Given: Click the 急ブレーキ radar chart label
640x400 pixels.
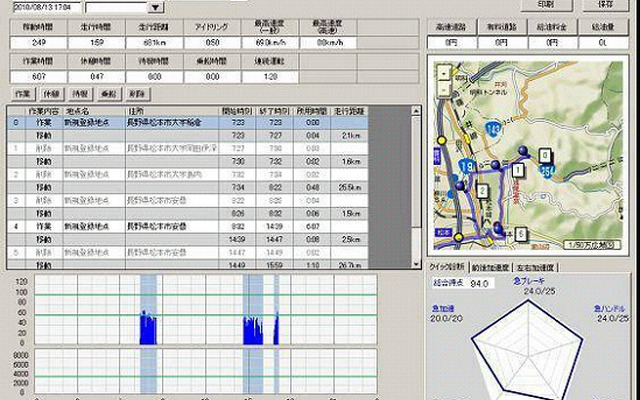Looking at the screenshot, I should point(528,281).
